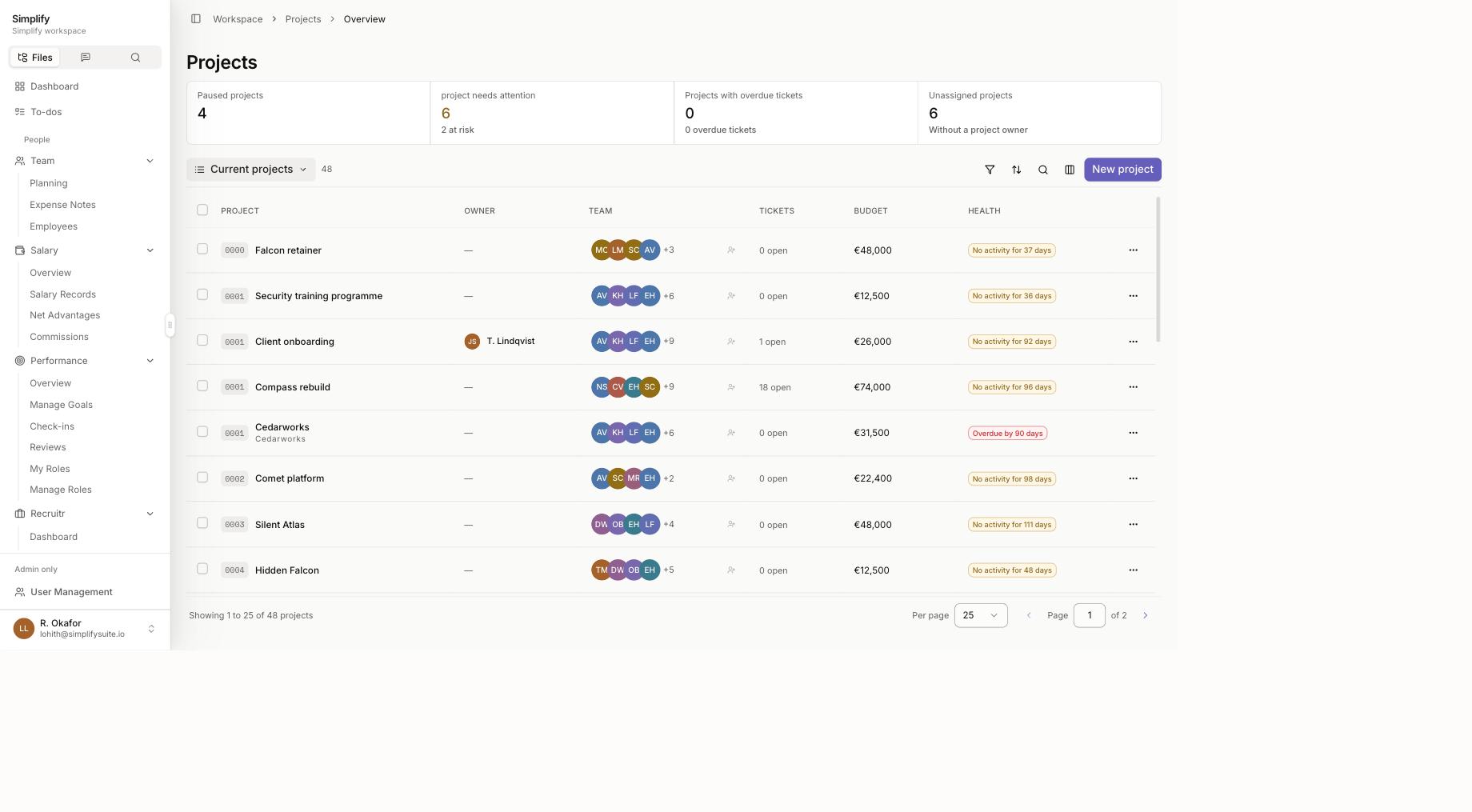Toggle the sidebar panel icon
Screen dimensions: 1472x812
coord(196,19)
